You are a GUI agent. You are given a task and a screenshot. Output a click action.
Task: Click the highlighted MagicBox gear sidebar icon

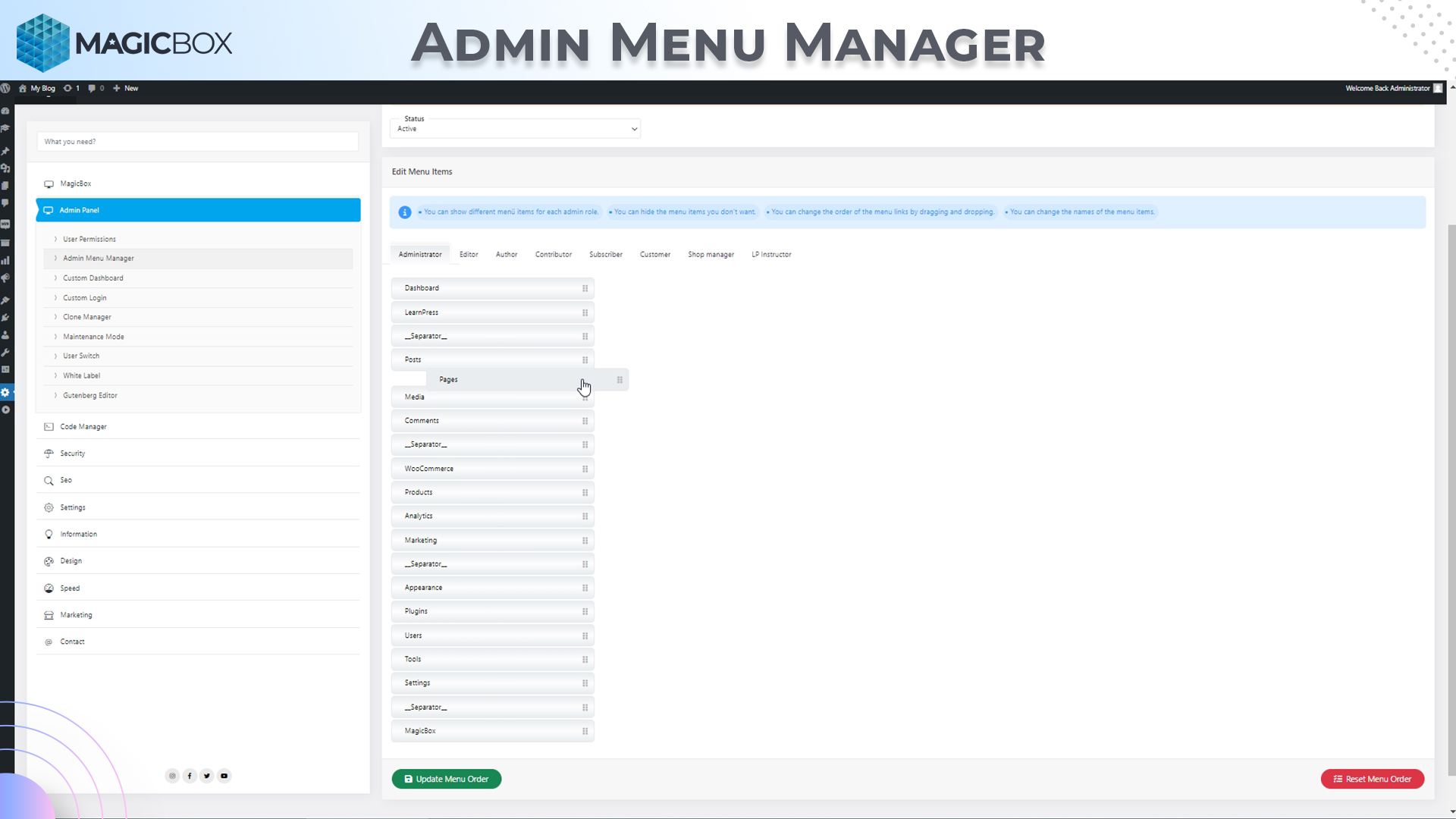click(x=5, y=393)
